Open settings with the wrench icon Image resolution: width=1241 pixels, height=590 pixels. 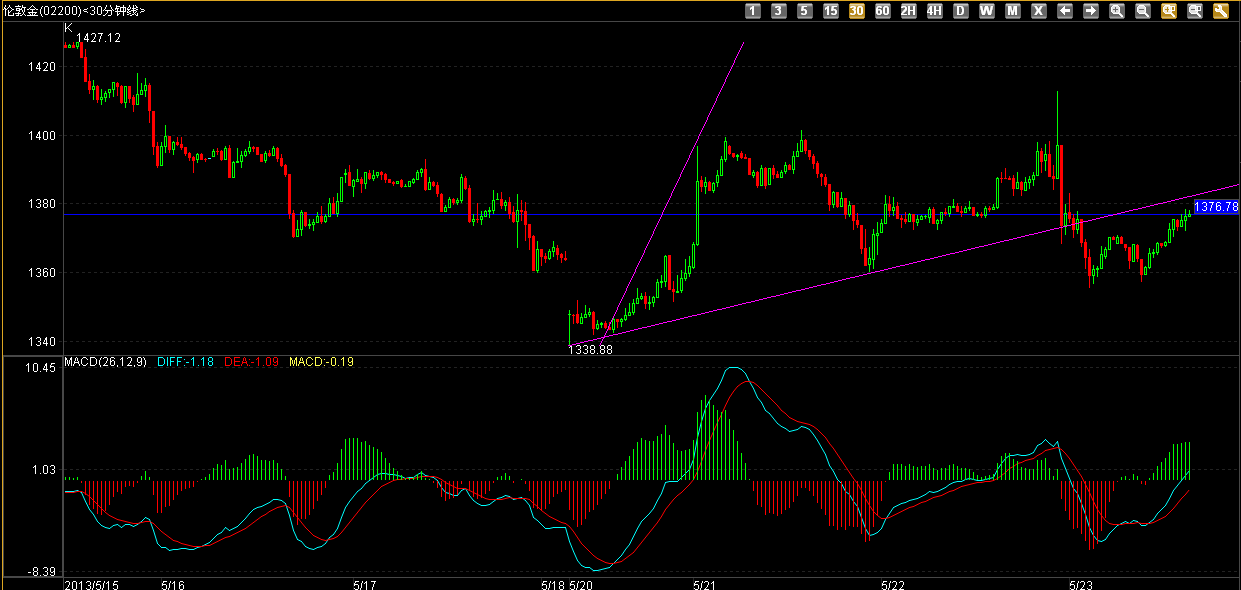(x=1221, y=11)
